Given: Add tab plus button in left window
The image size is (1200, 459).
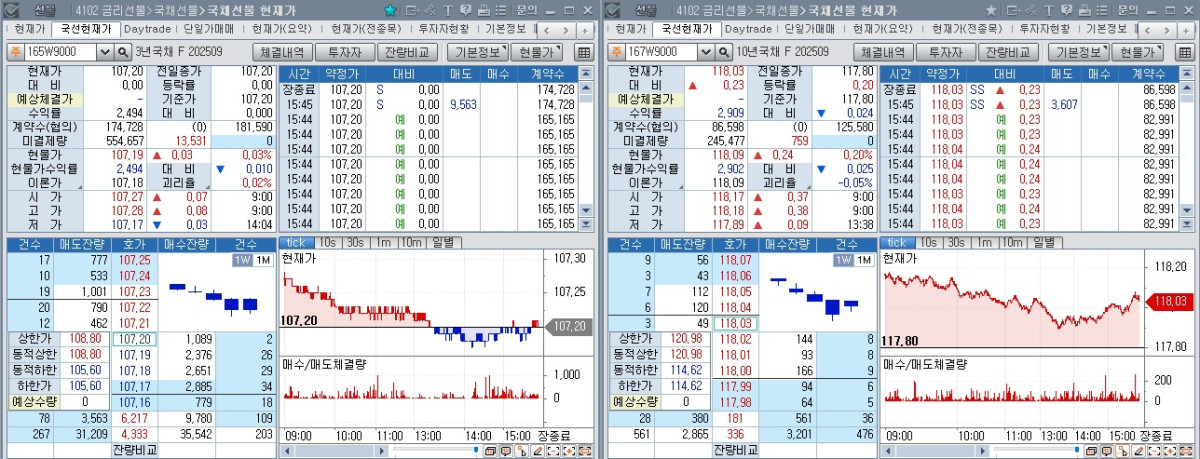Looking at the screenshot, I should pos(585,30).
